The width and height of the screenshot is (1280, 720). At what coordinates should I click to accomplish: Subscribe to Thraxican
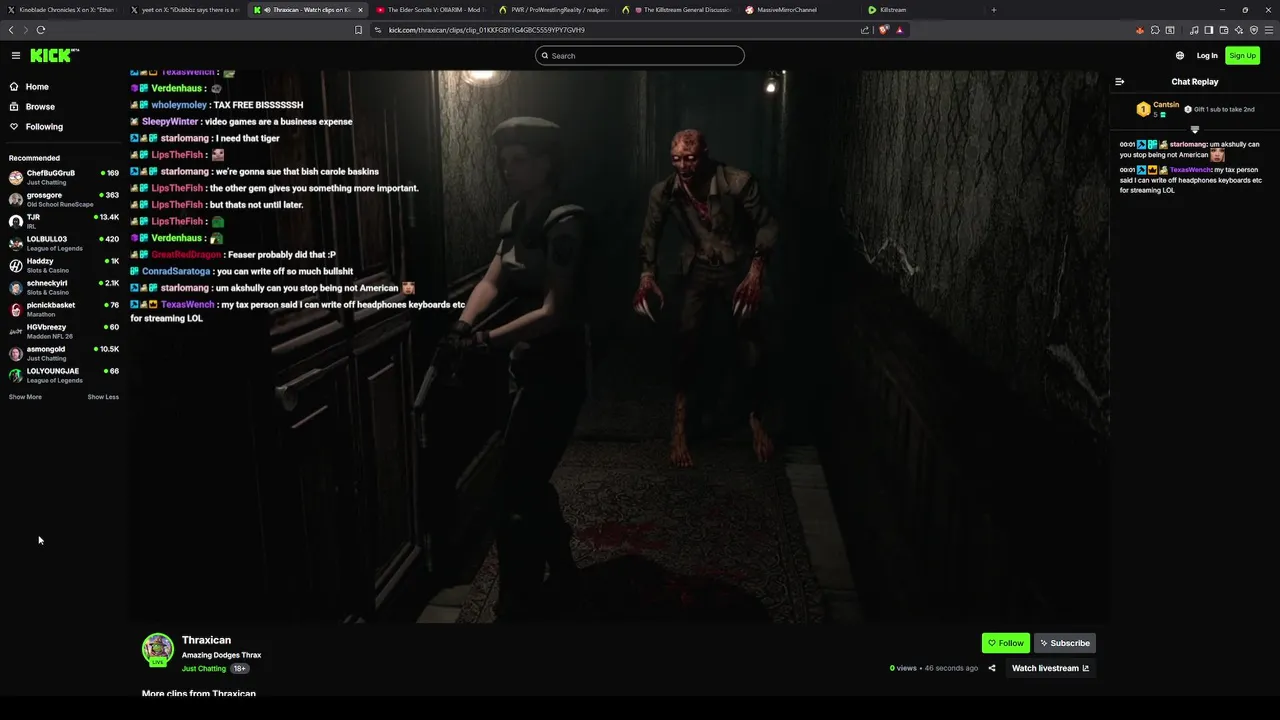[x=1065, y=643]
